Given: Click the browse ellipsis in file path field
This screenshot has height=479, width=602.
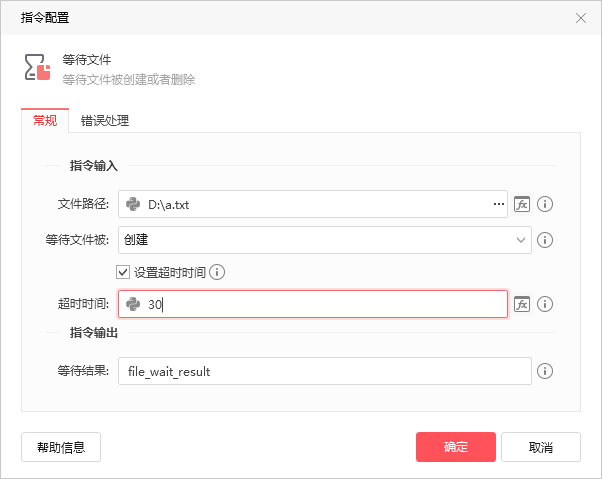Looking at the screenshot, I should [x=499, y=204].
